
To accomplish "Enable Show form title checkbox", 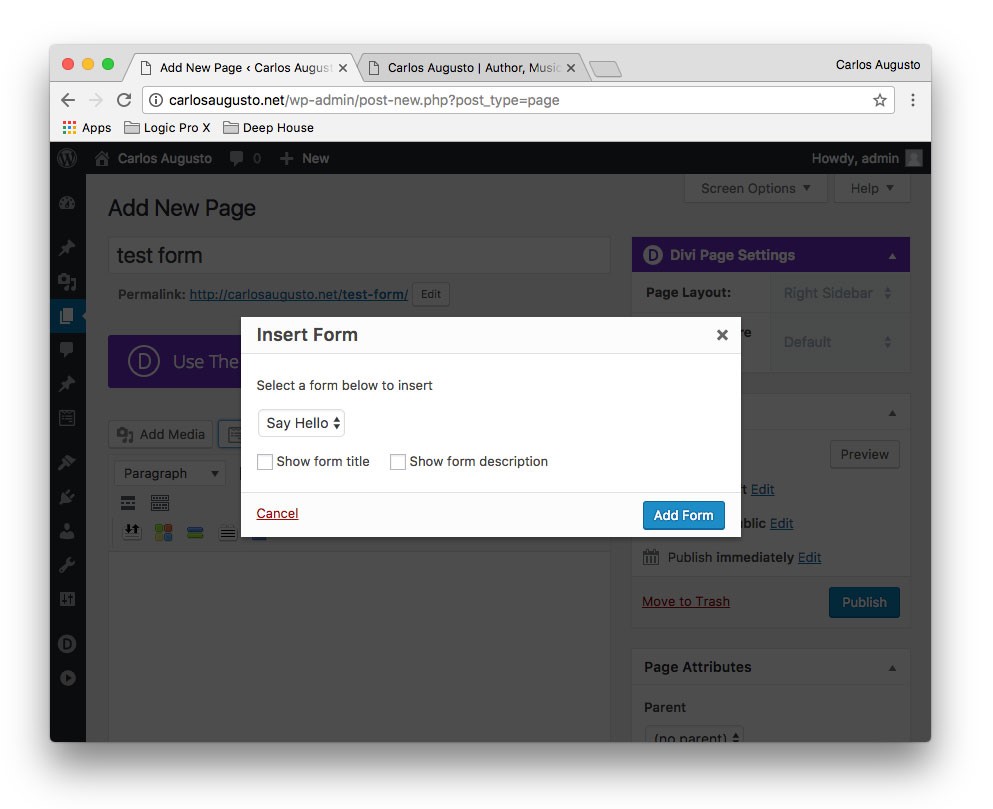I will coord(265,462).
